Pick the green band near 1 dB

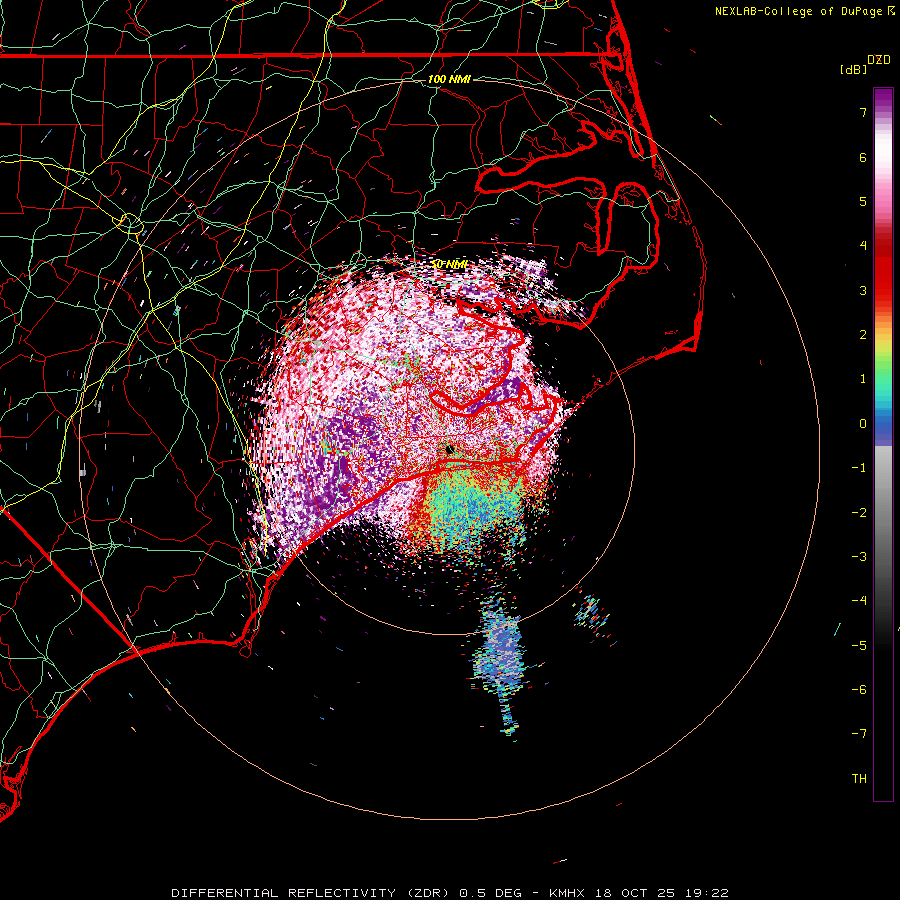click(883, 376)
